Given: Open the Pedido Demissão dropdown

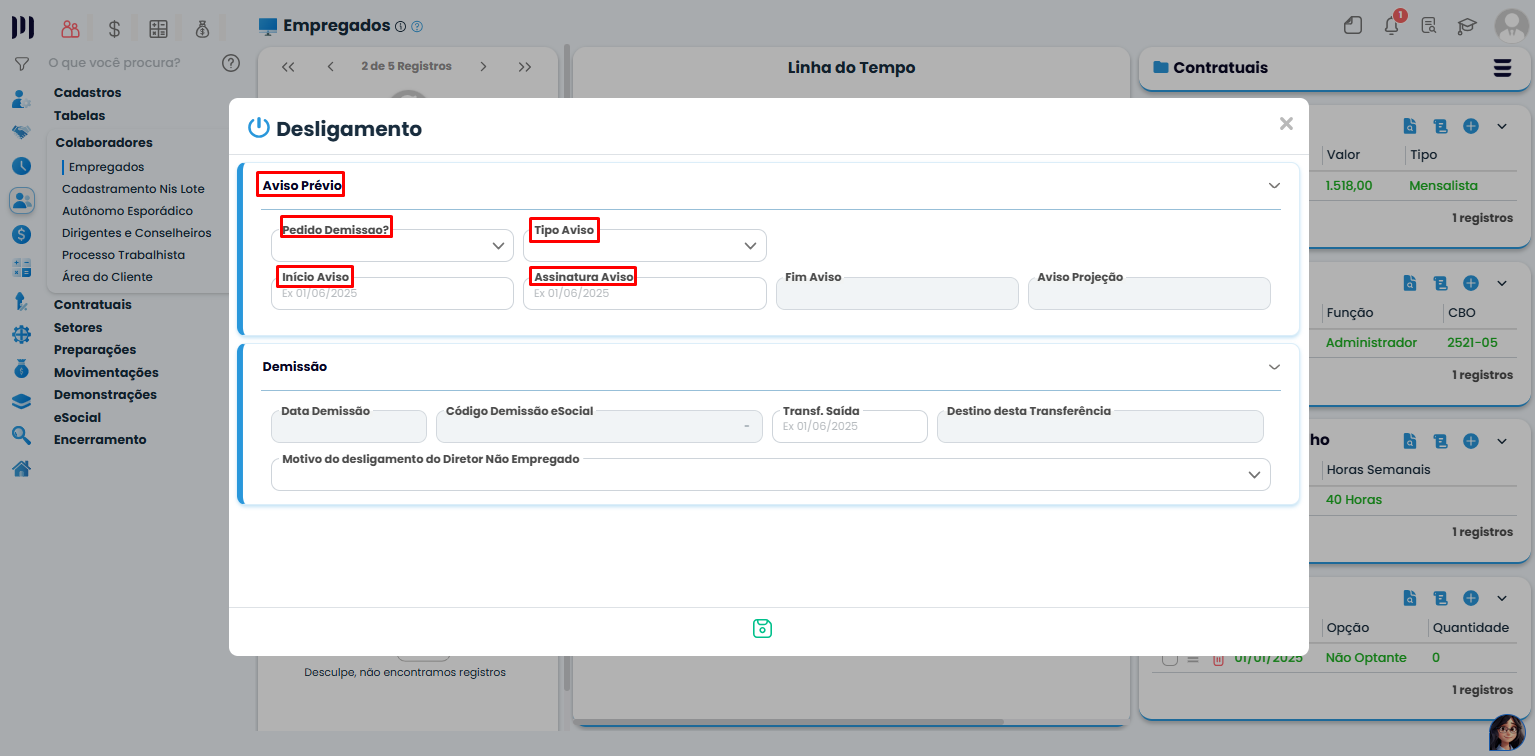Looking at the screenshot, I should (x=392, y=246).
